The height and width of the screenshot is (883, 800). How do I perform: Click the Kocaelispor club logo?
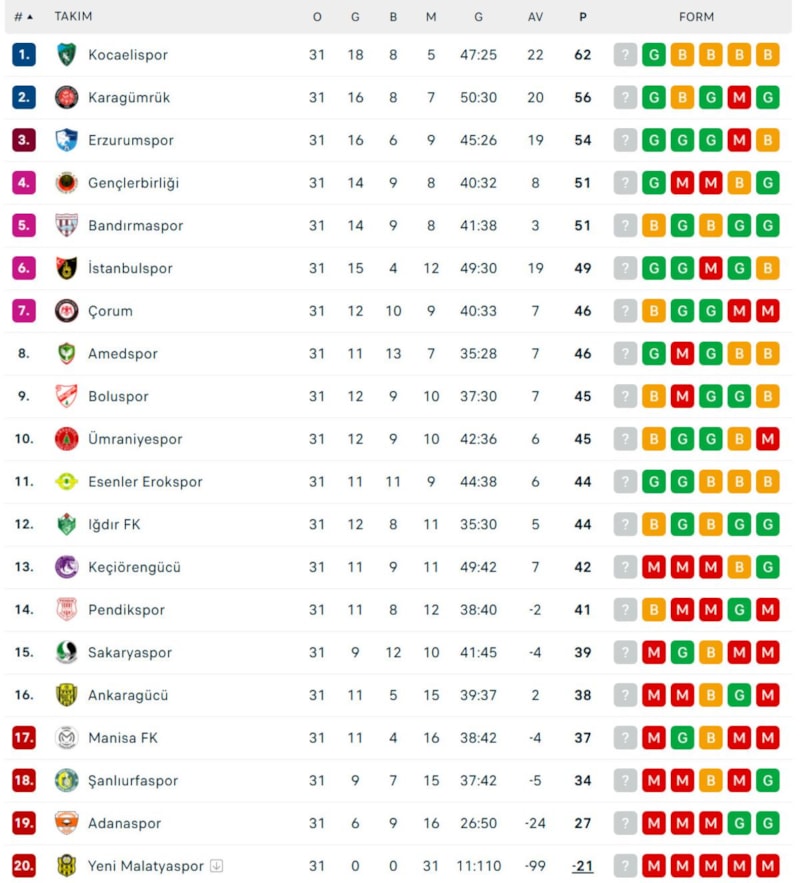click(x=66, y=55)
